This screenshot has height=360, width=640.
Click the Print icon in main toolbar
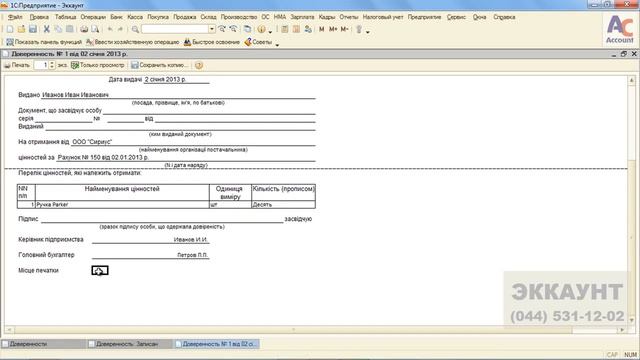[84, 29]
